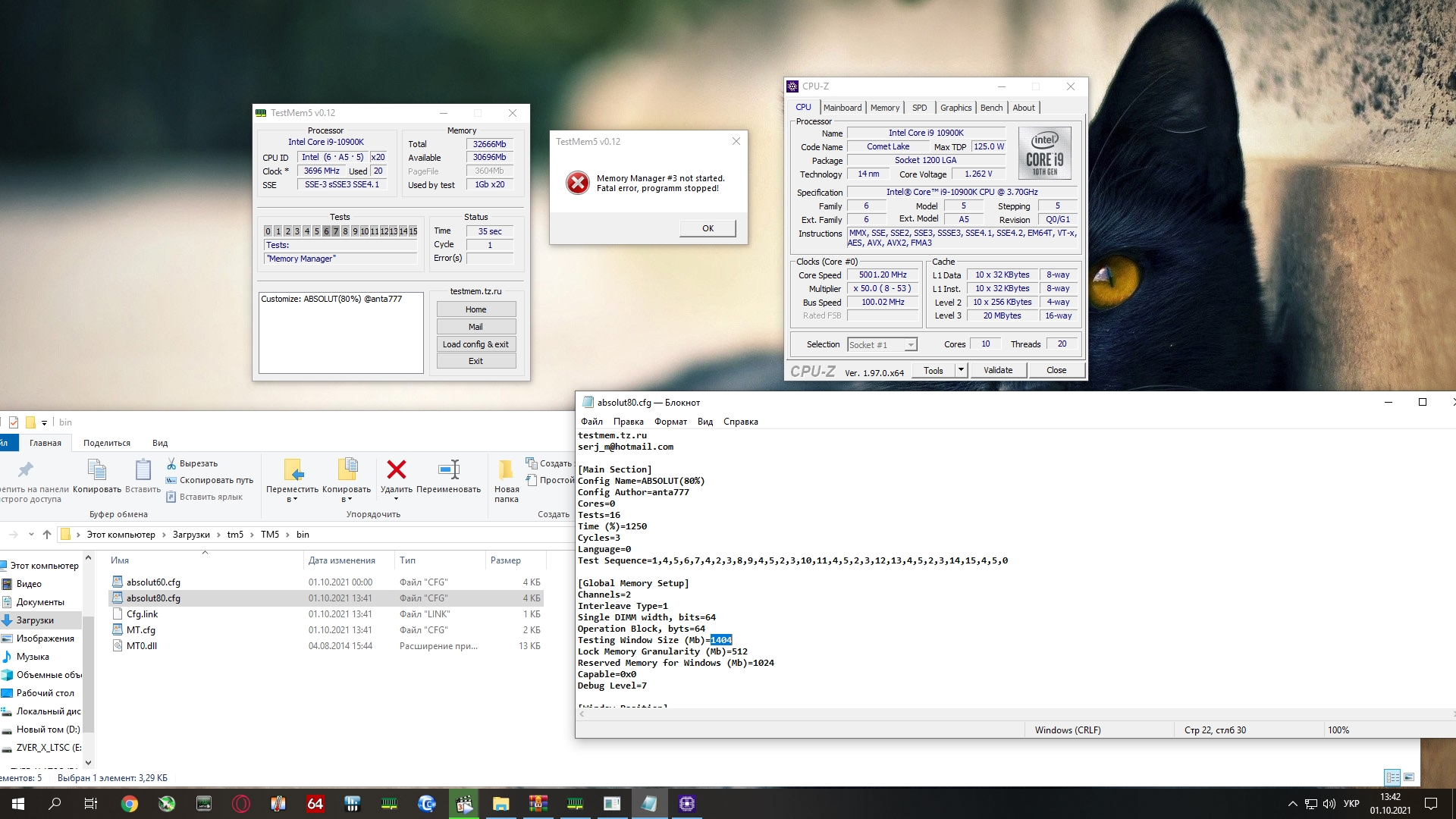This screenshot has height=819, width=1456.
Task: Click the Вырезать scissors icon
Action: click(171, 463)
